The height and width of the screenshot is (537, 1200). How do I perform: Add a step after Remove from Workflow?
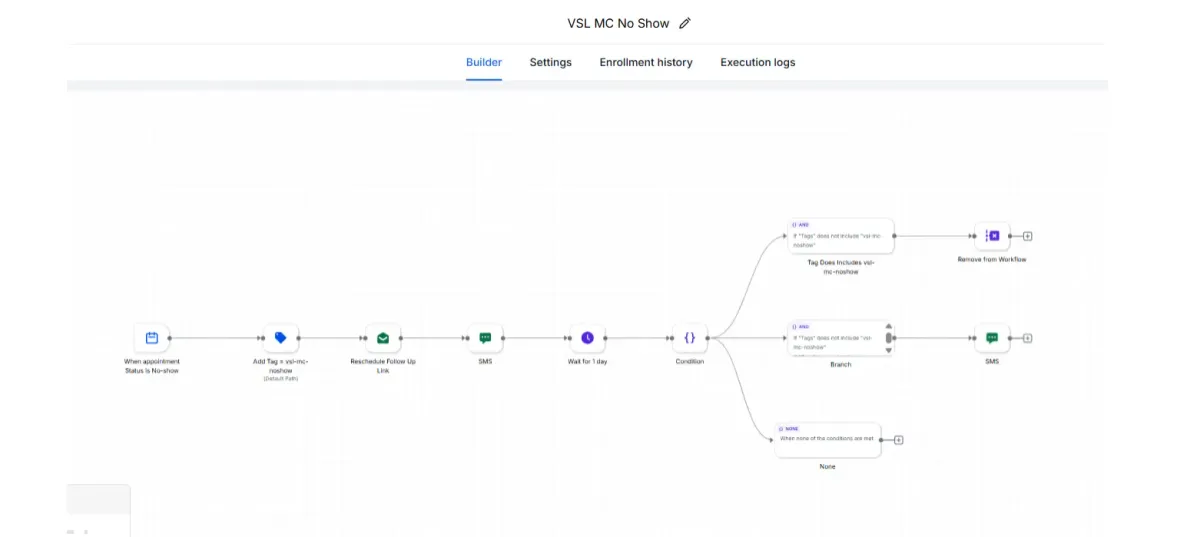(1027, 236)
